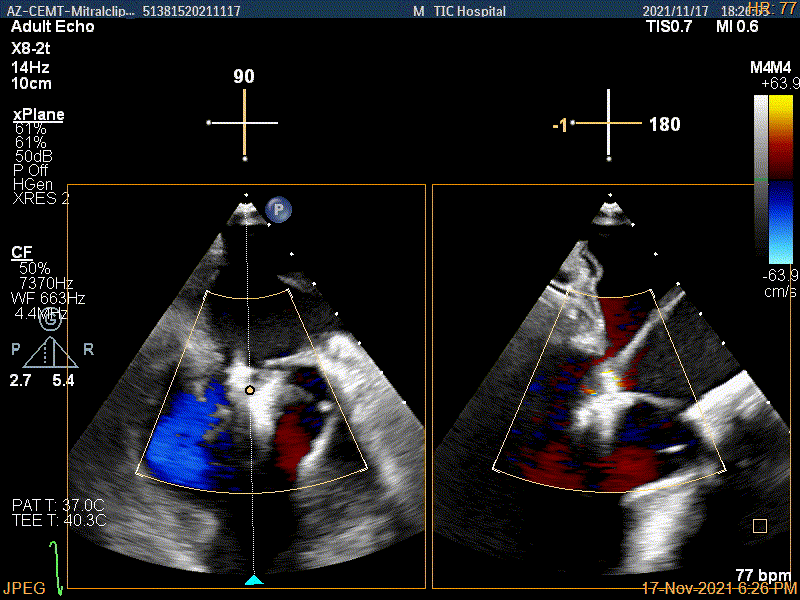Click the small square icon in right pane

click(760, 525)
